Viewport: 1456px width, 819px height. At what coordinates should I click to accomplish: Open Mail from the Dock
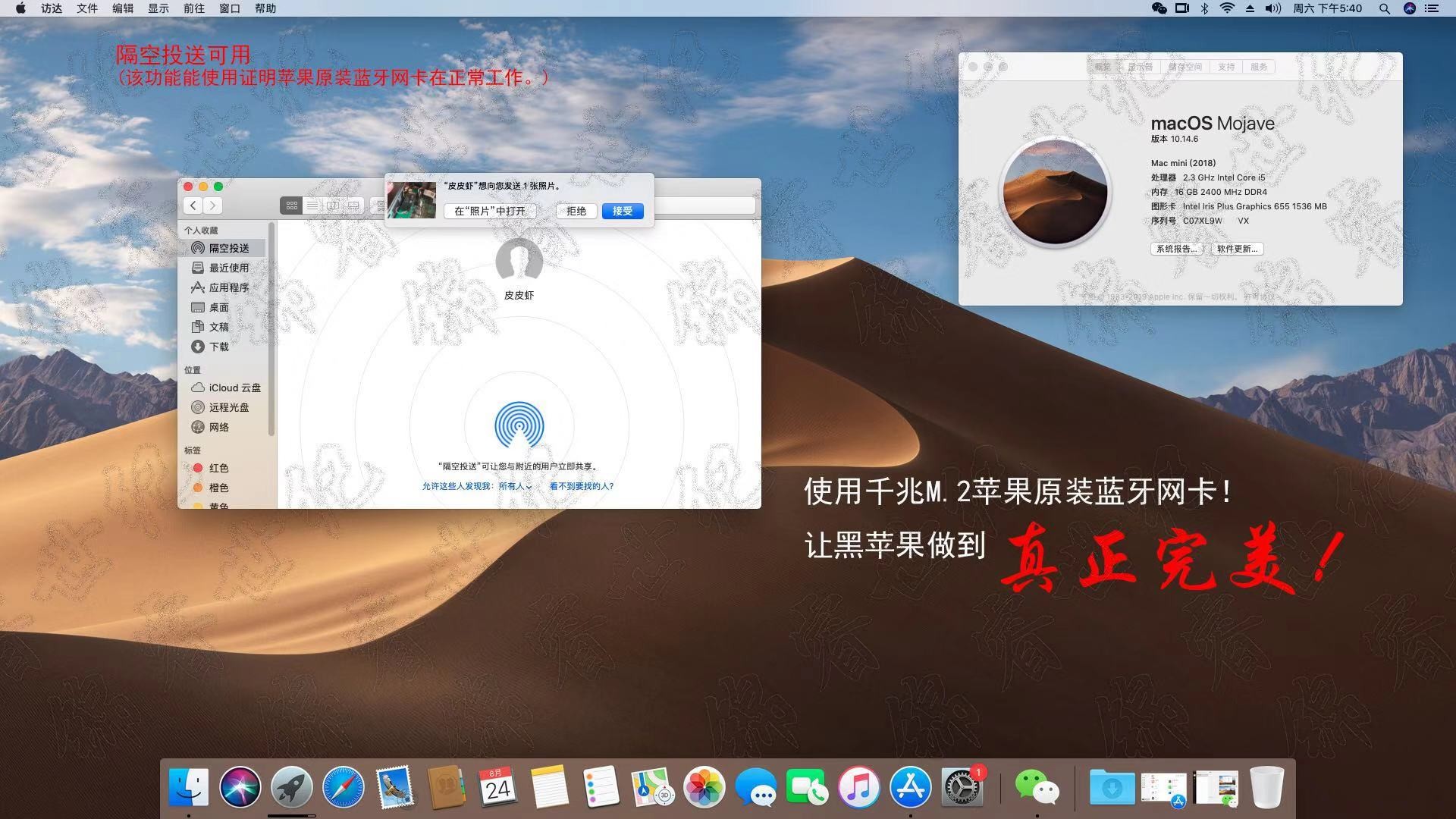pyautogui.click(x=394, y=786)
